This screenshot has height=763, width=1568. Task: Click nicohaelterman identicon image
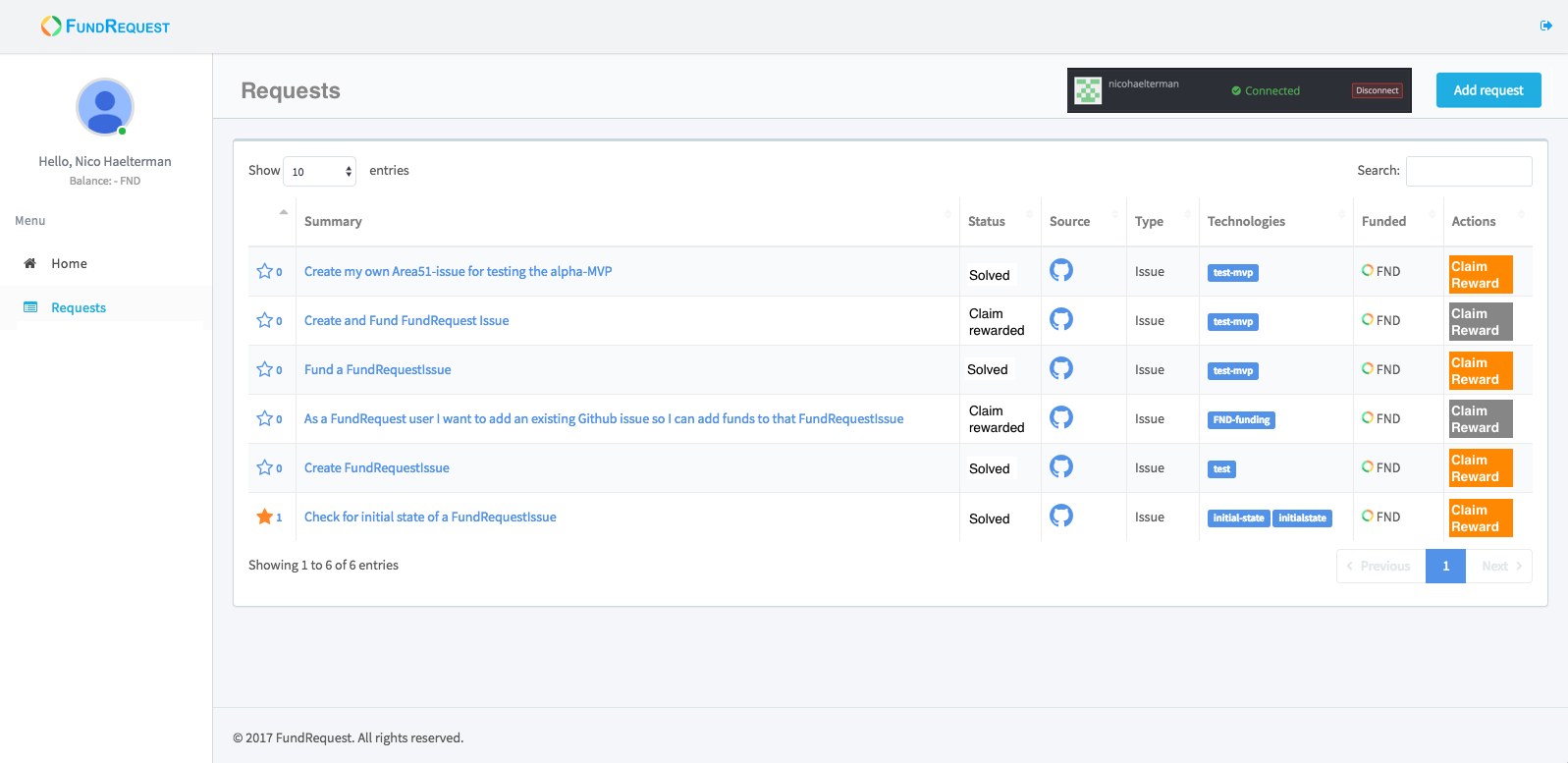tap(1088, 90)
